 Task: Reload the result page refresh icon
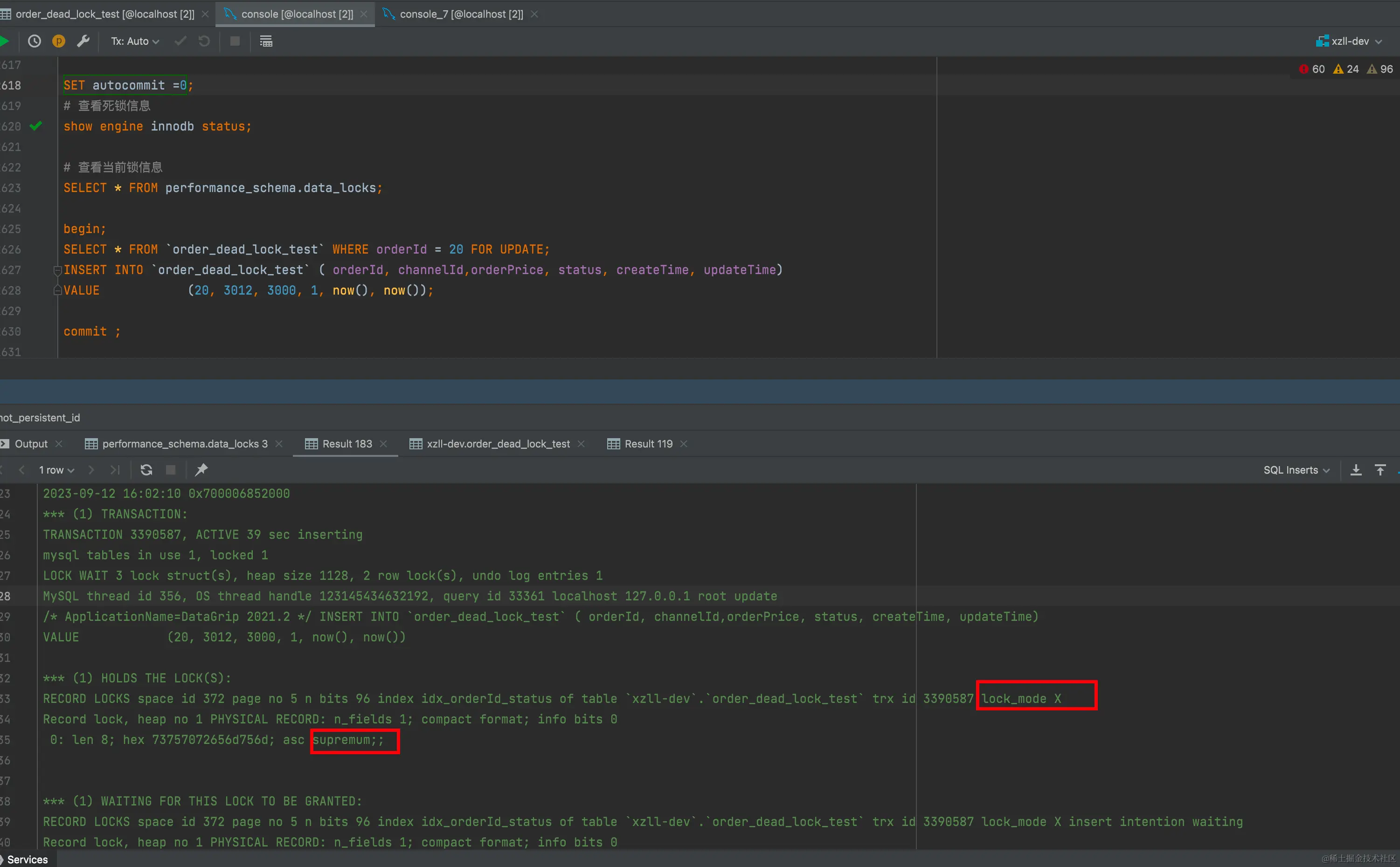click(146, 470)
